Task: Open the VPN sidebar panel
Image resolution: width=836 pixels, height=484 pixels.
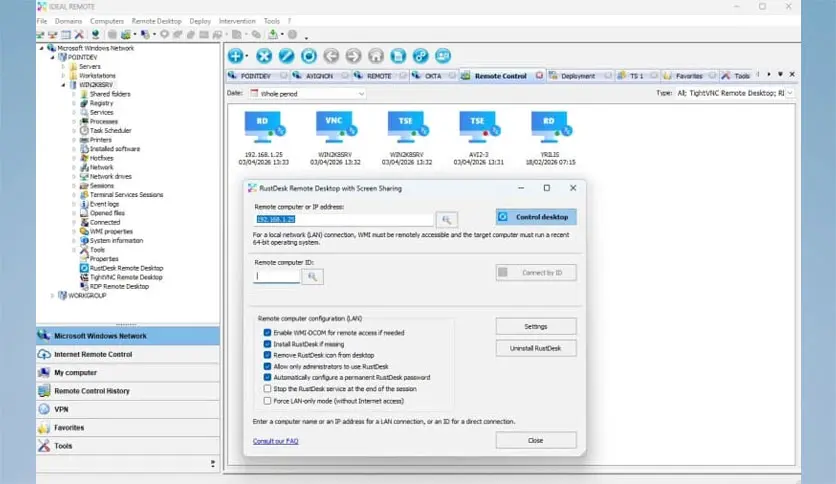Action: 128,409
